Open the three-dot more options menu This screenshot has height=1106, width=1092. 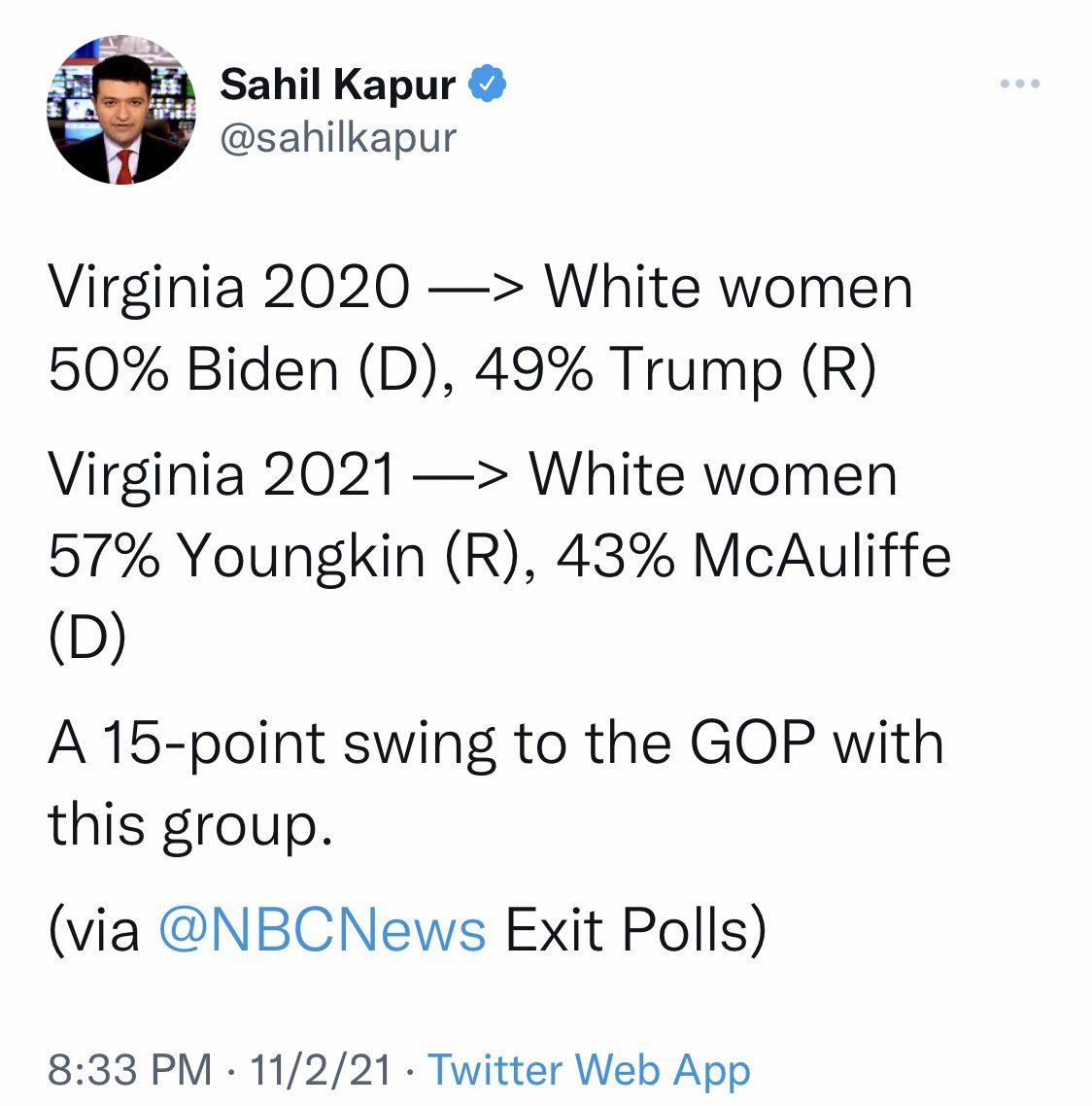(x=1019, y=84)
